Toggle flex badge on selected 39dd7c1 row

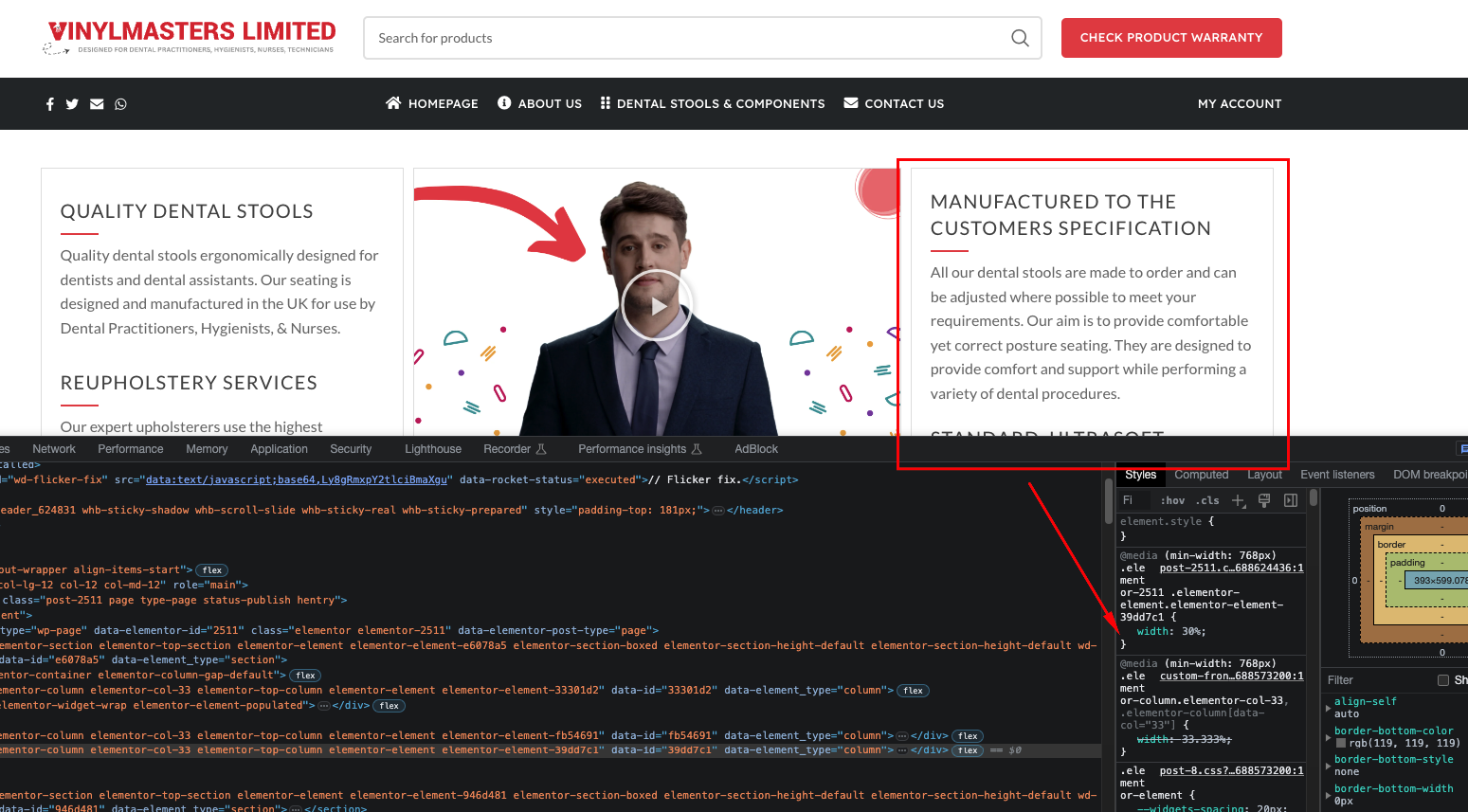pyautogui.click(x=968, y=750)
